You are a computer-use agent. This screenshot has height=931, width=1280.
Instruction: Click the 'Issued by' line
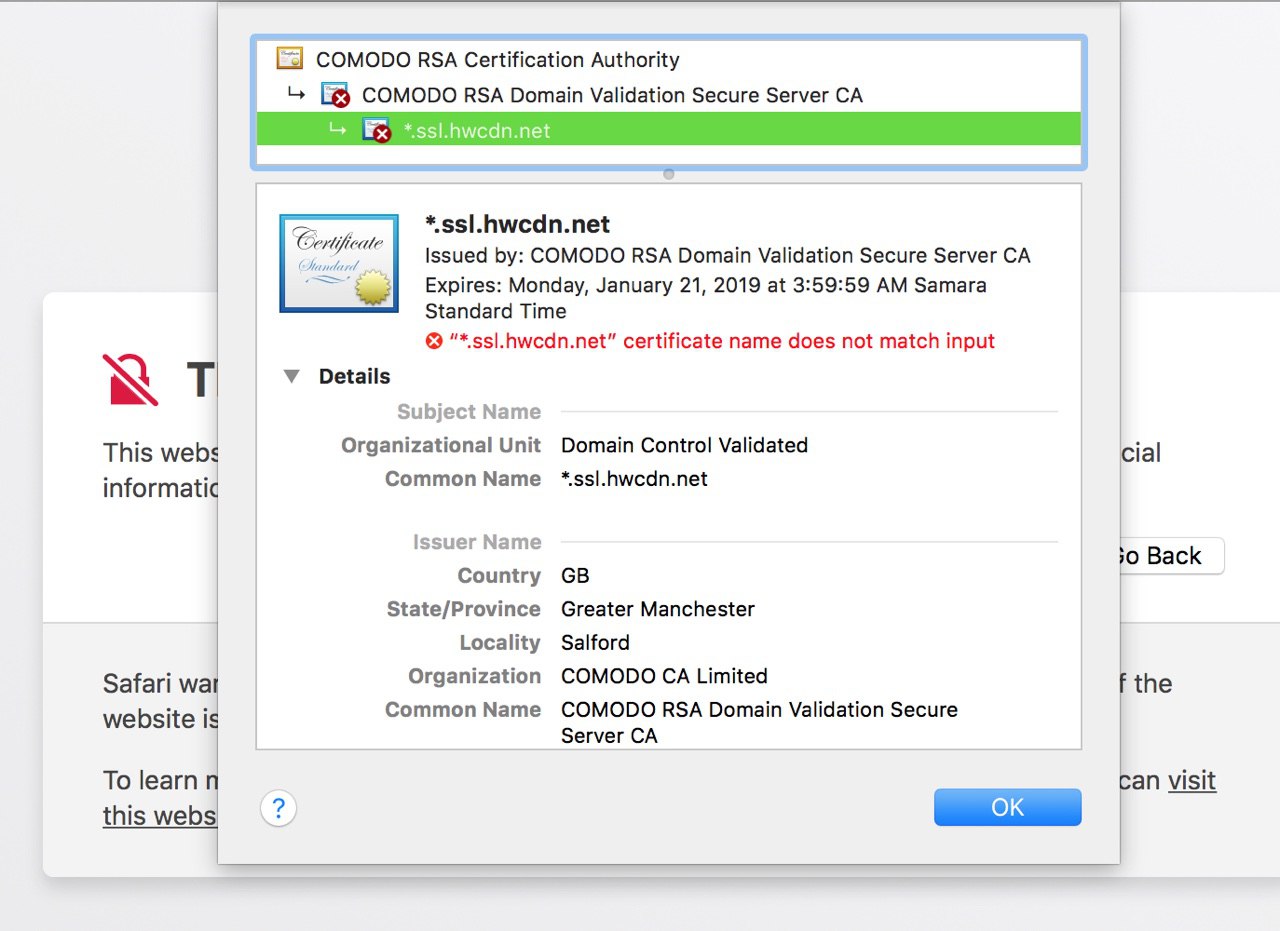pos(728,256)
